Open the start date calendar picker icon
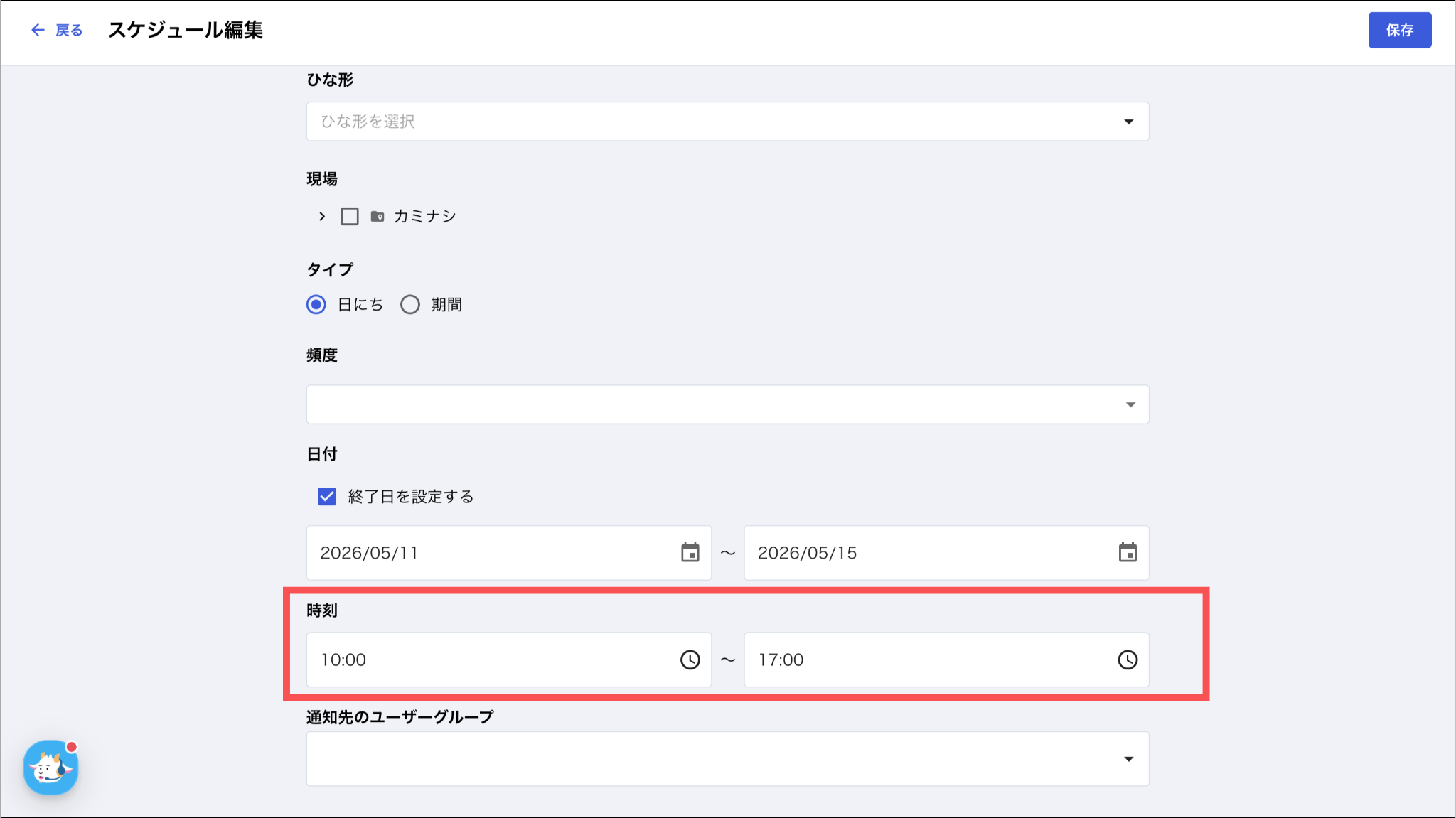Viewport: 1456px width, 818px height. point(690,552)
